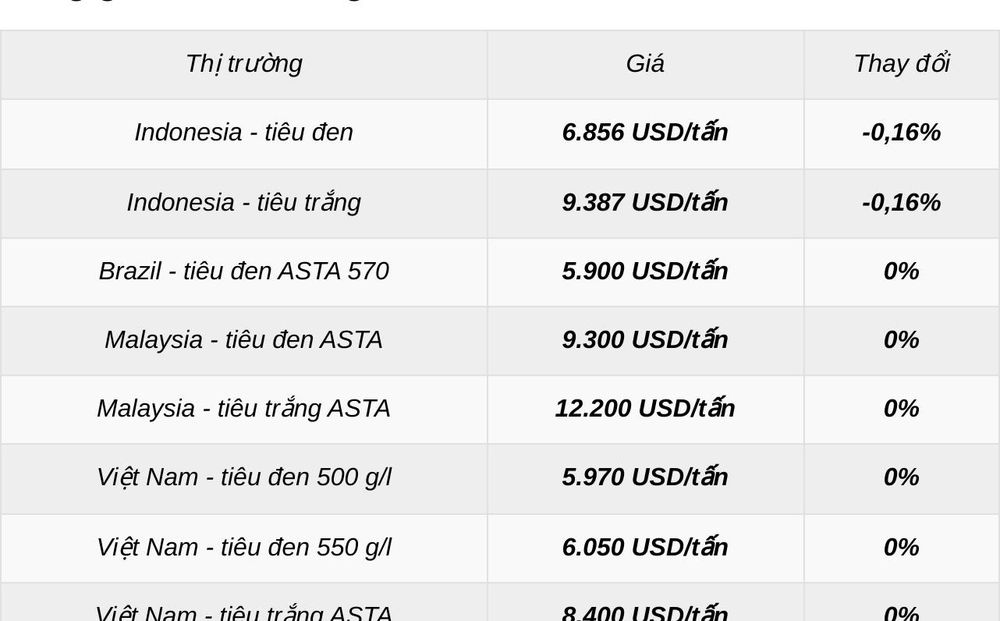
Task: Select the -0,16% change for Indonesia tiêu trắng
Action: [x=901, y=203]
